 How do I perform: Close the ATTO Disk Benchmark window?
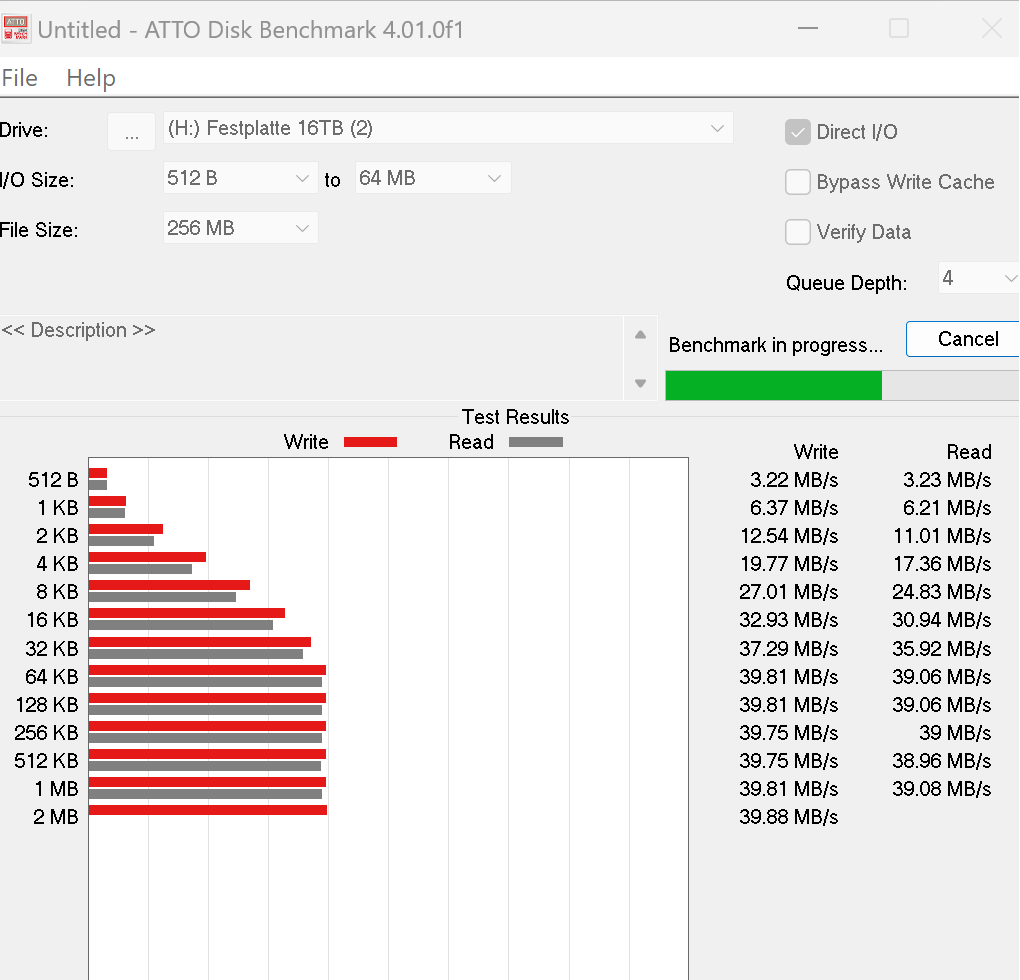(x=991, y=28)
